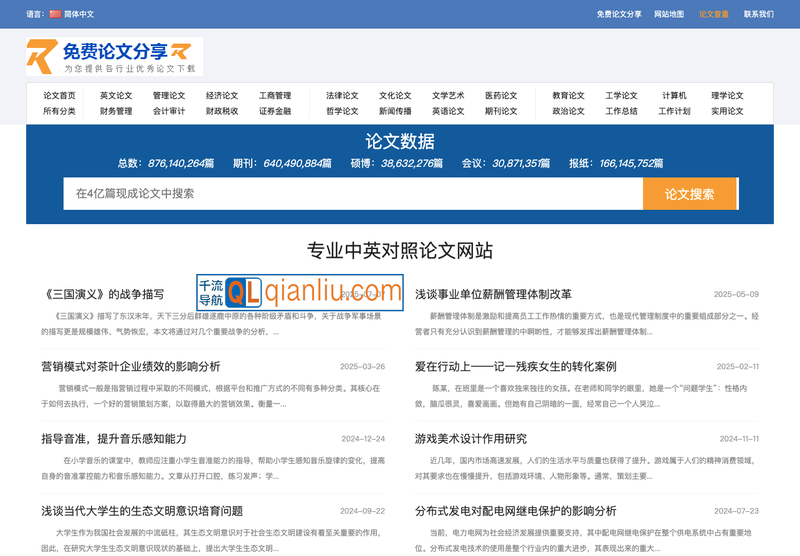Select 财政税收 category
This screenshot has height=556, width=800.
(222, 111)
